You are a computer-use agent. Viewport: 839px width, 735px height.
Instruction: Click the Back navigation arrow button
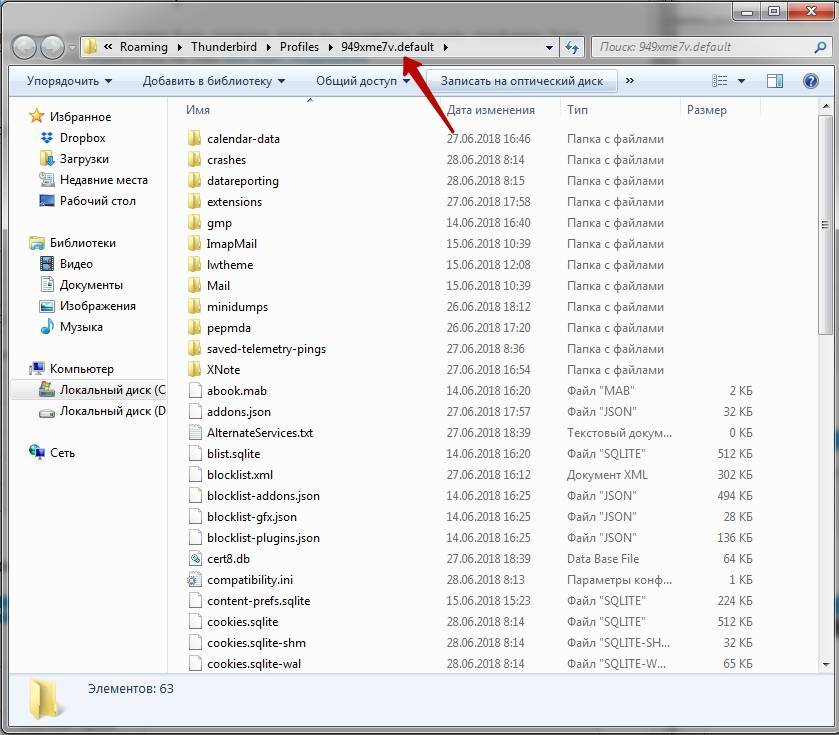pos(24,47)
